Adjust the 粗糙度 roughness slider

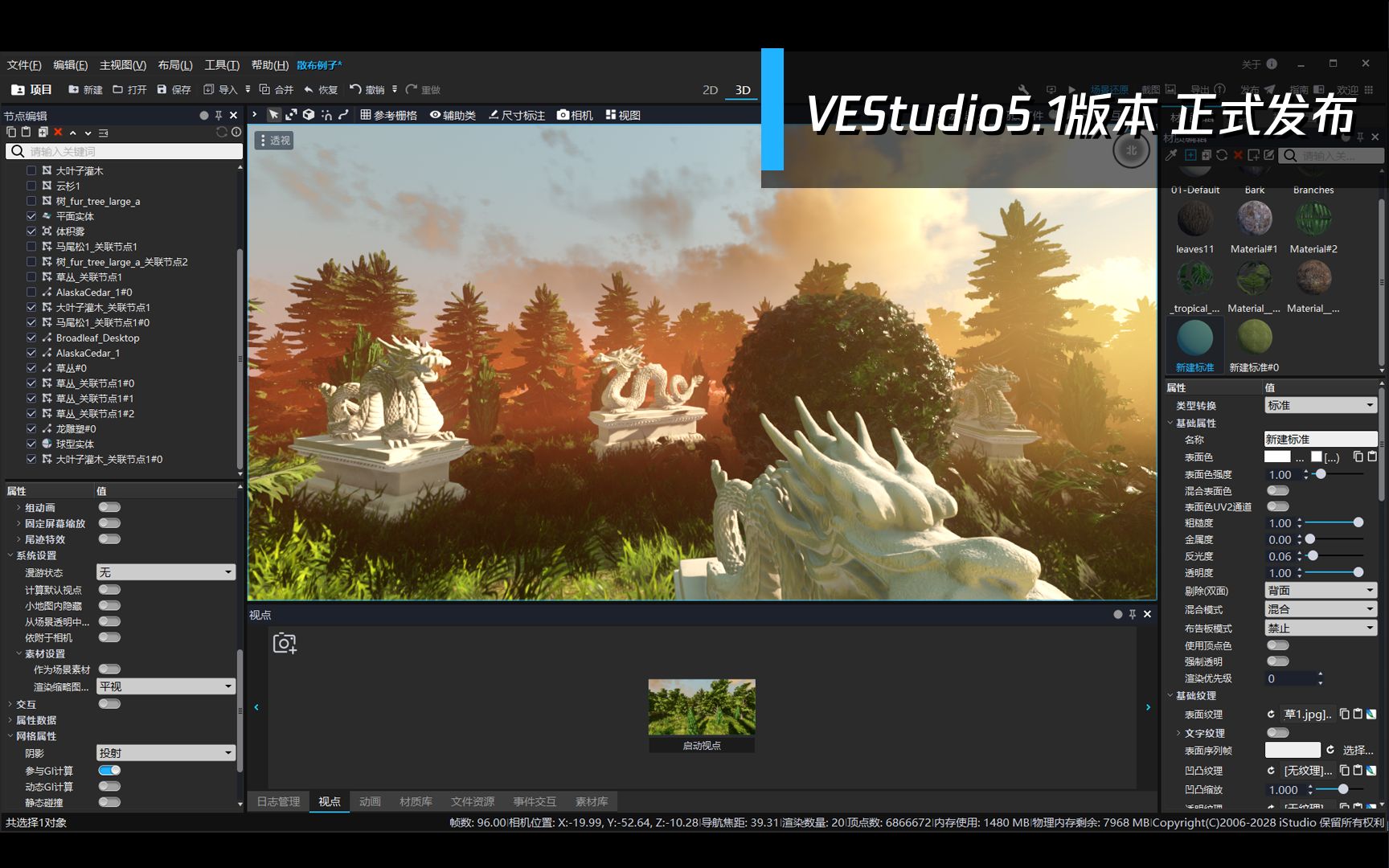[x=1334, y=522]
